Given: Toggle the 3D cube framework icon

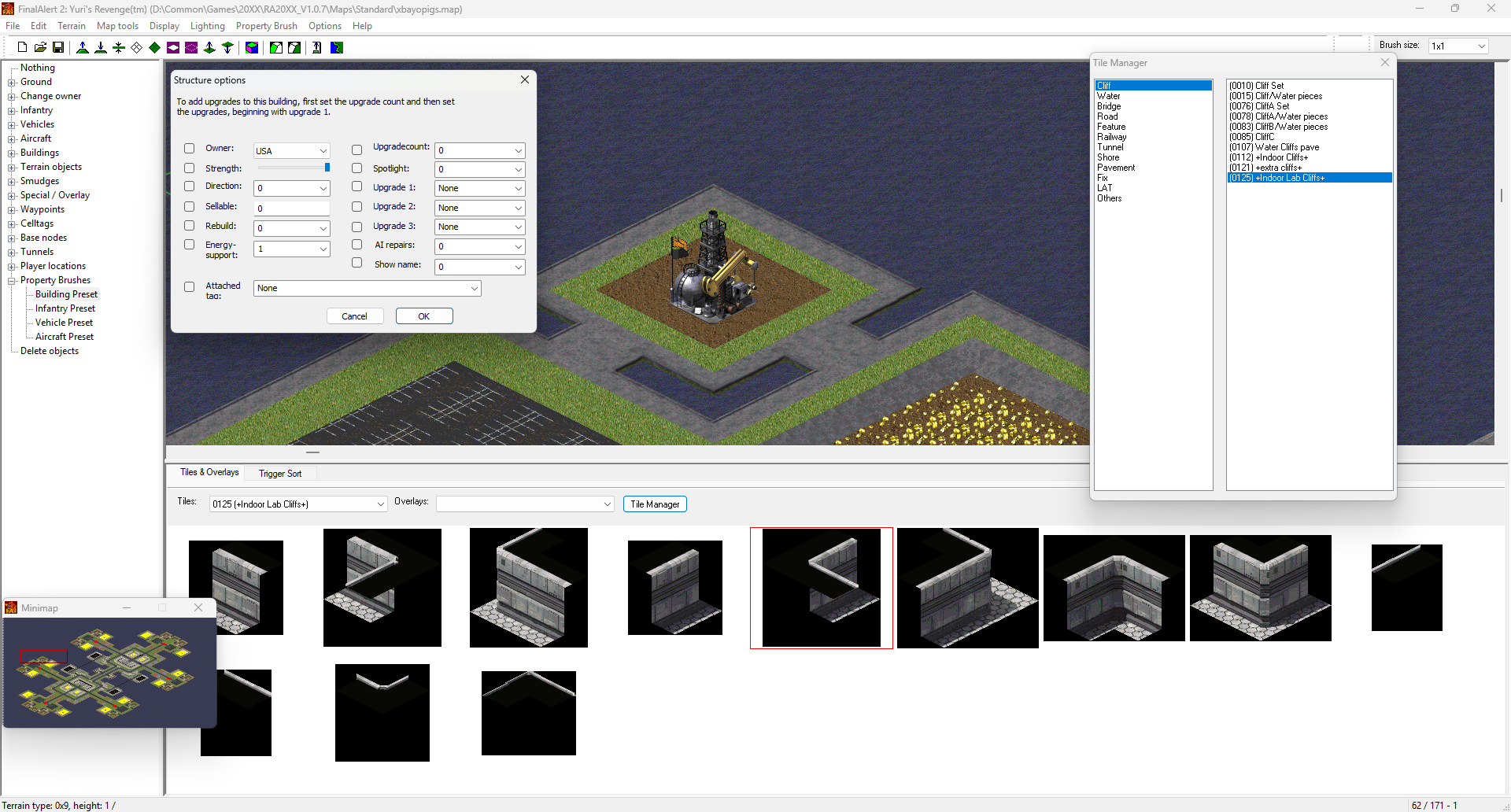Looking at the screenshot, I should point(252,47).
